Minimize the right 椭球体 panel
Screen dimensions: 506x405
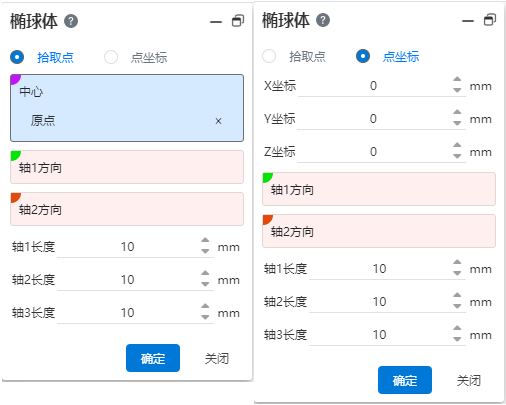(468, 21)
